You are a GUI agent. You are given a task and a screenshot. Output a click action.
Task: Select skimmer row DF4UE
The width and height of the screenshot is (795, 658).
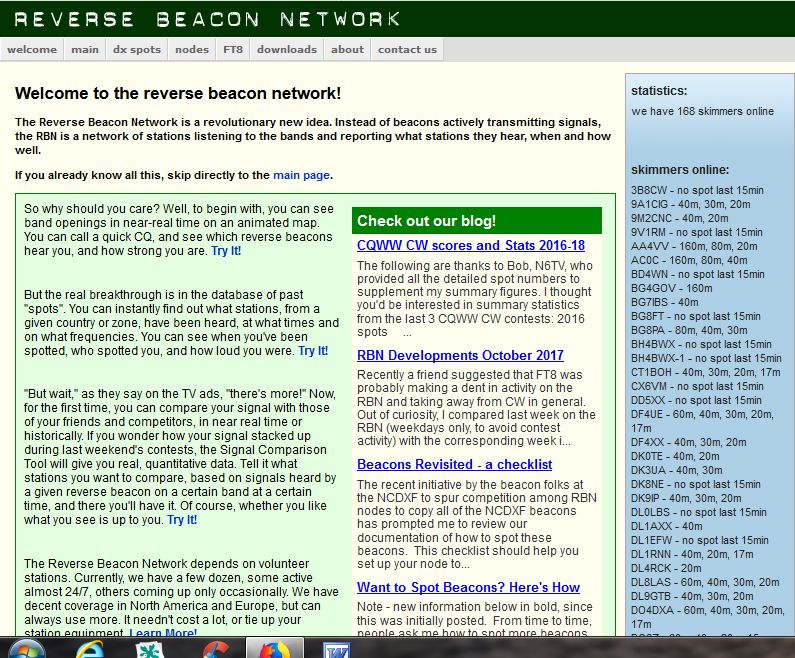point(702,421)
